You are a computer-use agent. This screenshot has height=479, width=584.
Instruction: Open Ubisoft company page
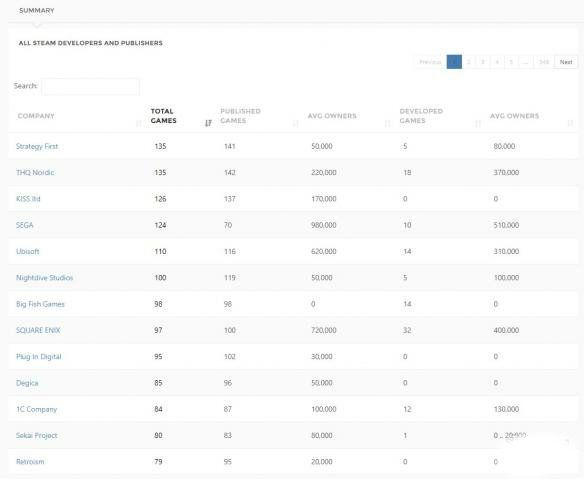pyautogui.click(x=28, y=251)
